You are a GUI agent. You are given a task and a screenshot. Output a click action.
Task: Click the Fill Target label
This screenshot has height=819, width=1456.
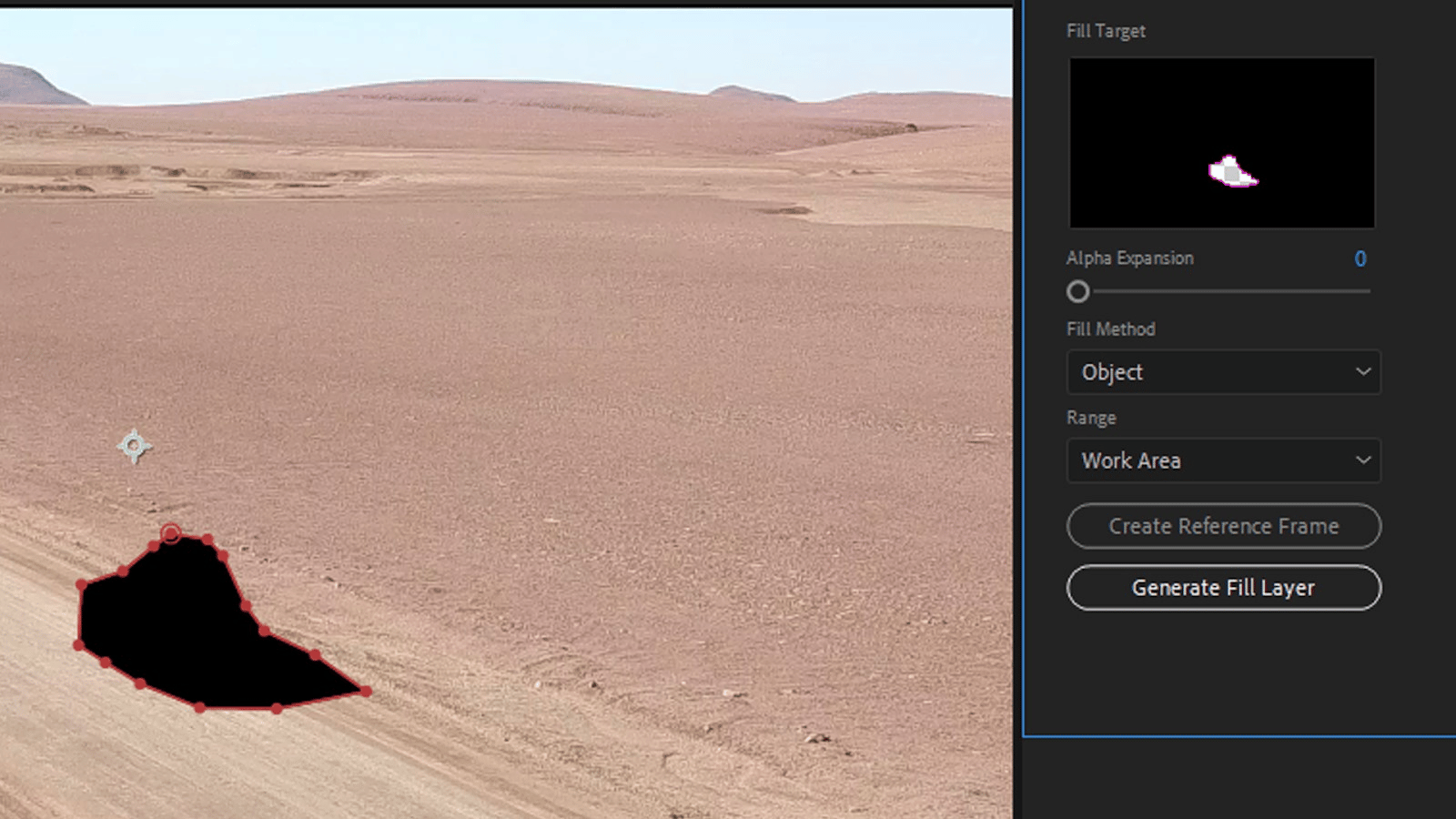1106,31
